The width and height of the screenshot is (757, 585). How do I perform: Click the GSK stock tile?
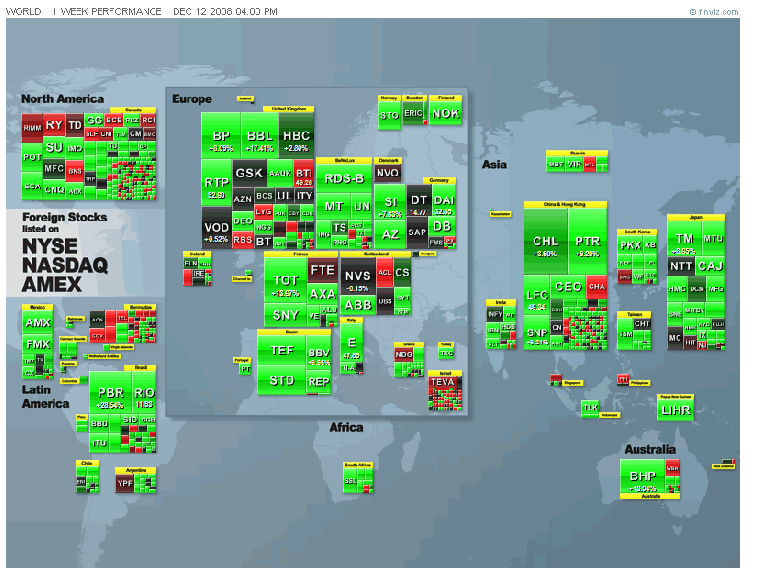[249, 173]
